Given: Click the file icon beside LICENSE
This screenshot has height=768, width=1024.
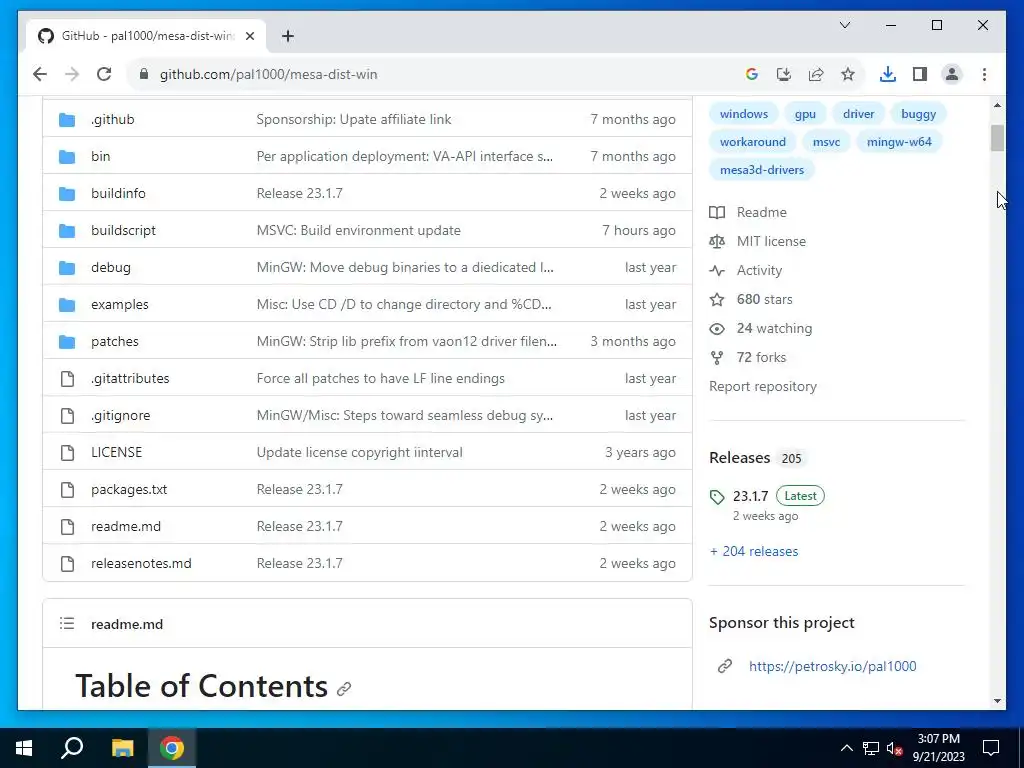Looking at the screenshot, I should coord(67,453).
